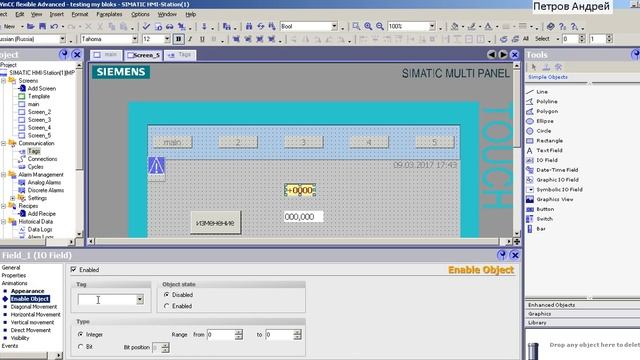Open the Options menu
This screenshot has height=360, width=640.
pos(140,14)
